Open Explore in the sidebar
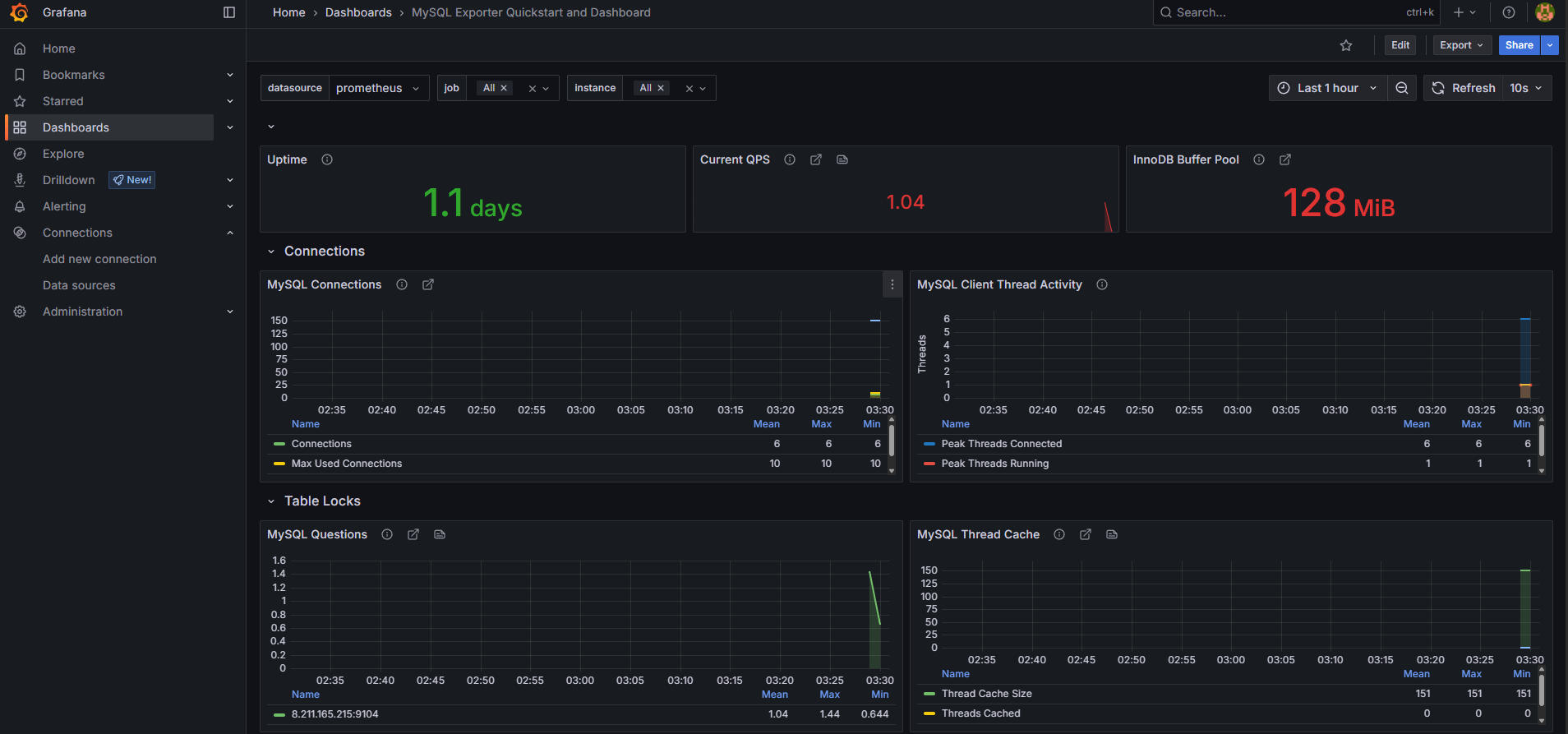This screenshot has width=1568, height=734. click(x=63, y=154)
